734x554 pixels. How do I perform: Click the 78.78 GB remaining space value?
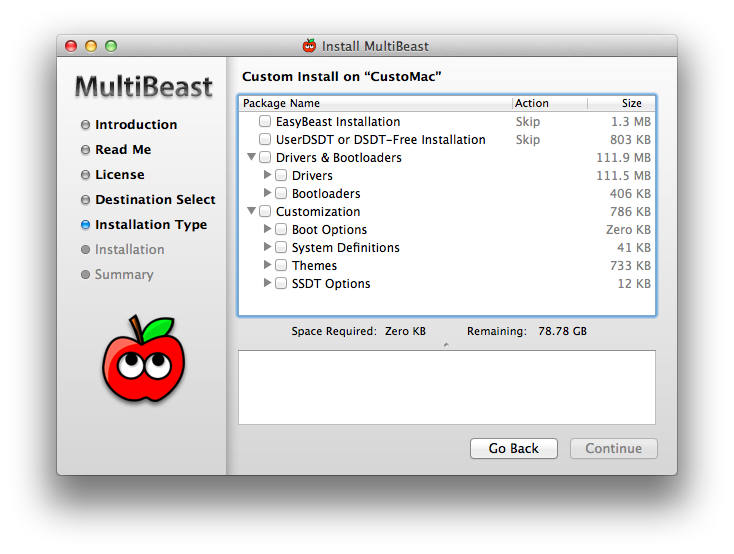pos(562,331)
